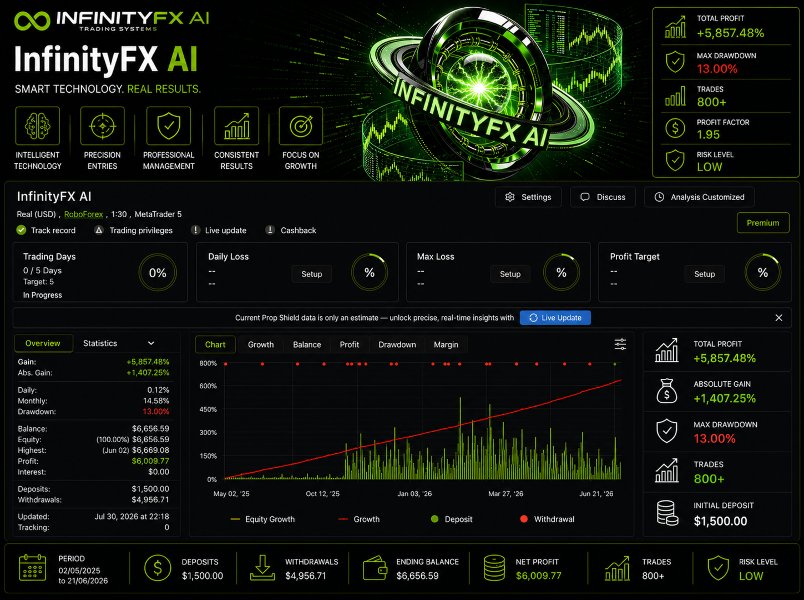Click the Period calendar icon
This screenshot has height=600, width=804.
coord(32,568)
